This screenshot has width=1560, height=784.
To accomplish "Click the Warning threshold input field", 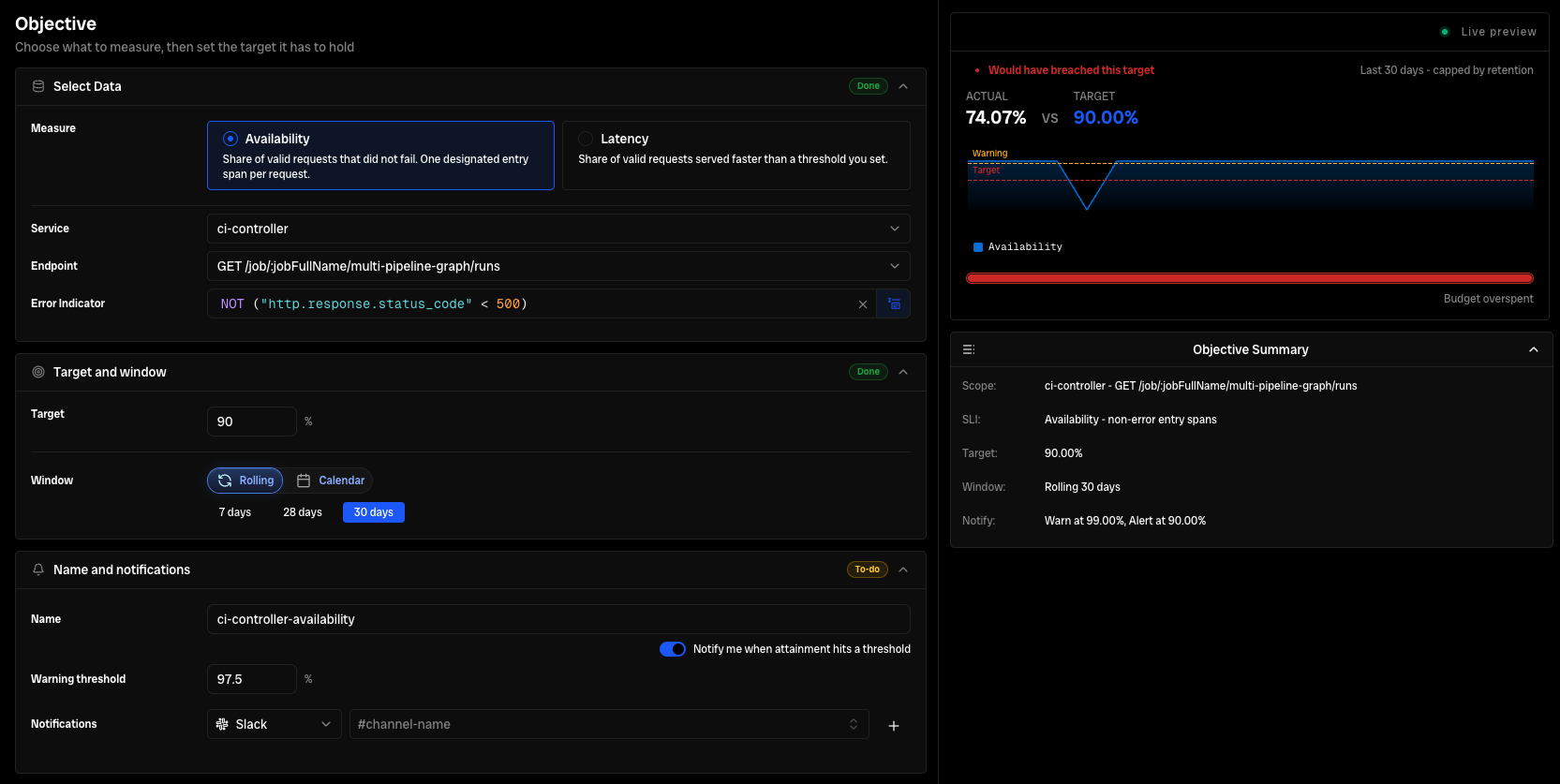I will pyautogui.click(x=252, y=679).
